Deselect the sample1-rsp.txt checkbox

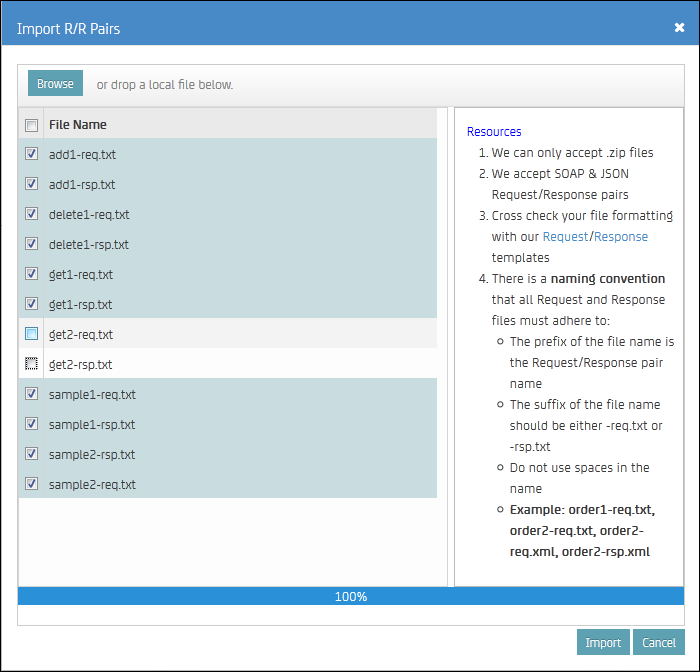31,424
